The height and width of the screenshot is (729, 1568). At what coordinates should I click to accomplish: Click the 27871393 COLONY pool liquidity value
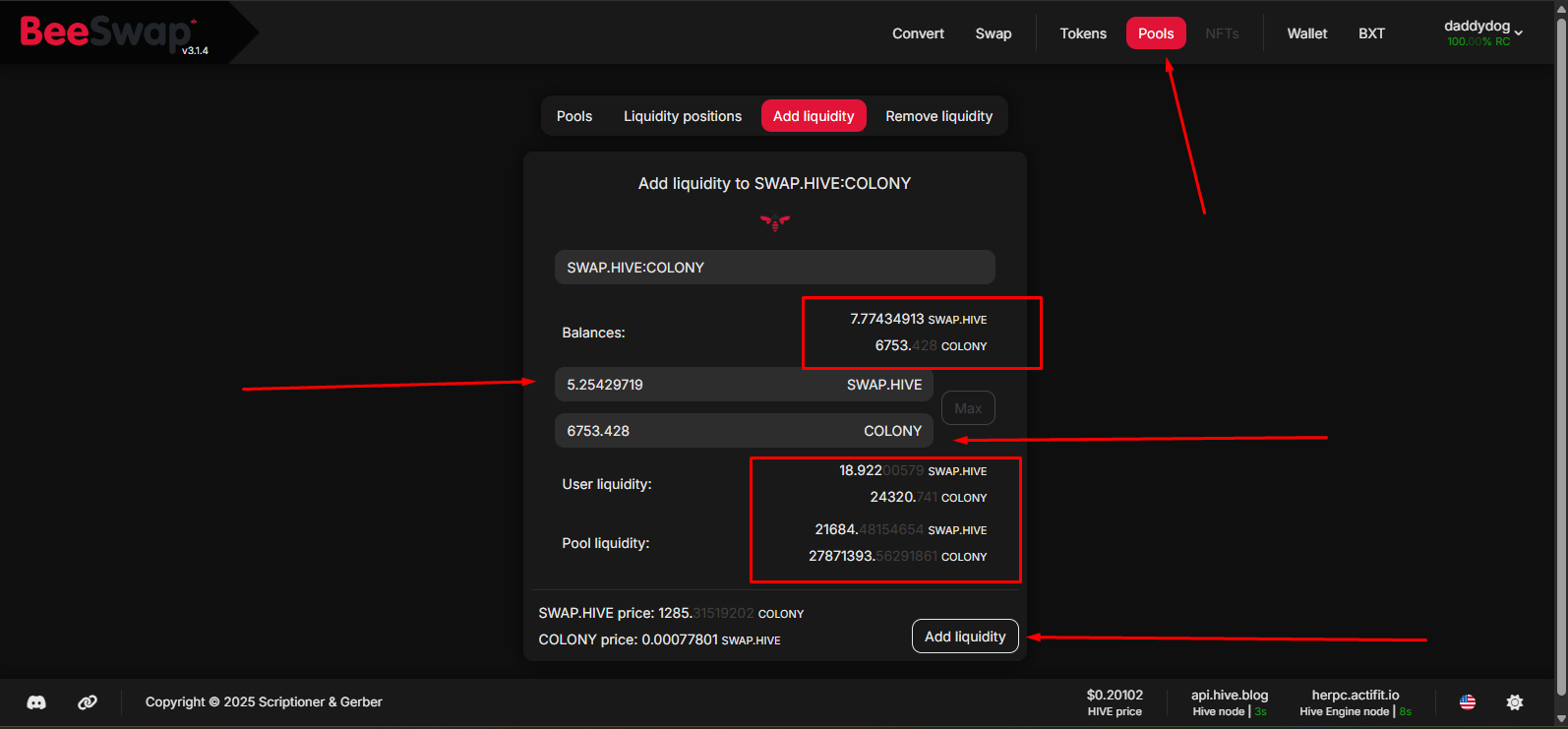[897, 556]
